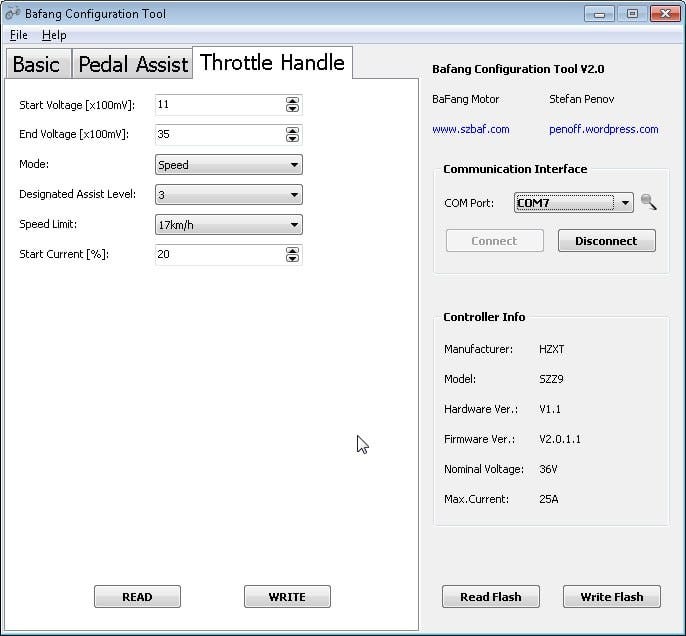This screenshot has width=686, height=636.
Task: Open the Speed Limit dropdown showing 17km/h
Action: 229,225
